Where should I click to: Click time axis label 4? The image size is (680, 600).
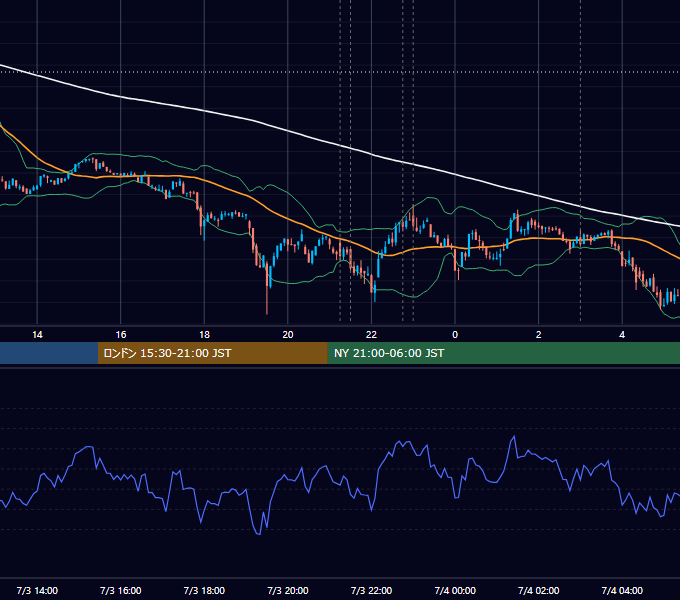(x=622, y=335)
